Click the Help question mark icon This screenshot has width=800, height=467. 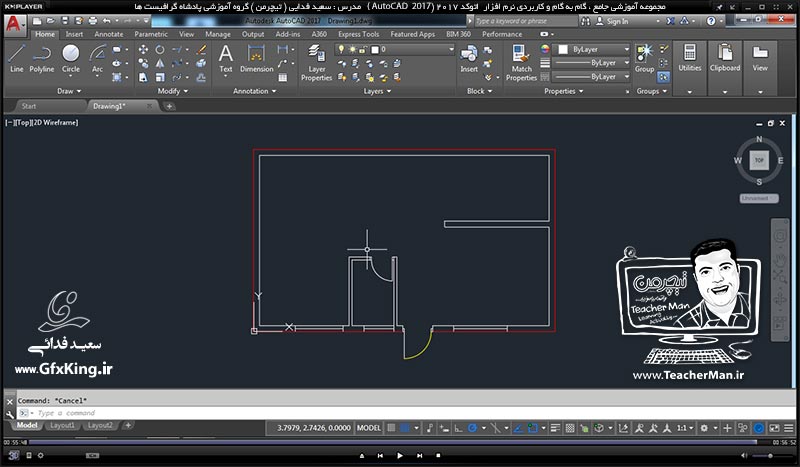(x=711, y=21)
